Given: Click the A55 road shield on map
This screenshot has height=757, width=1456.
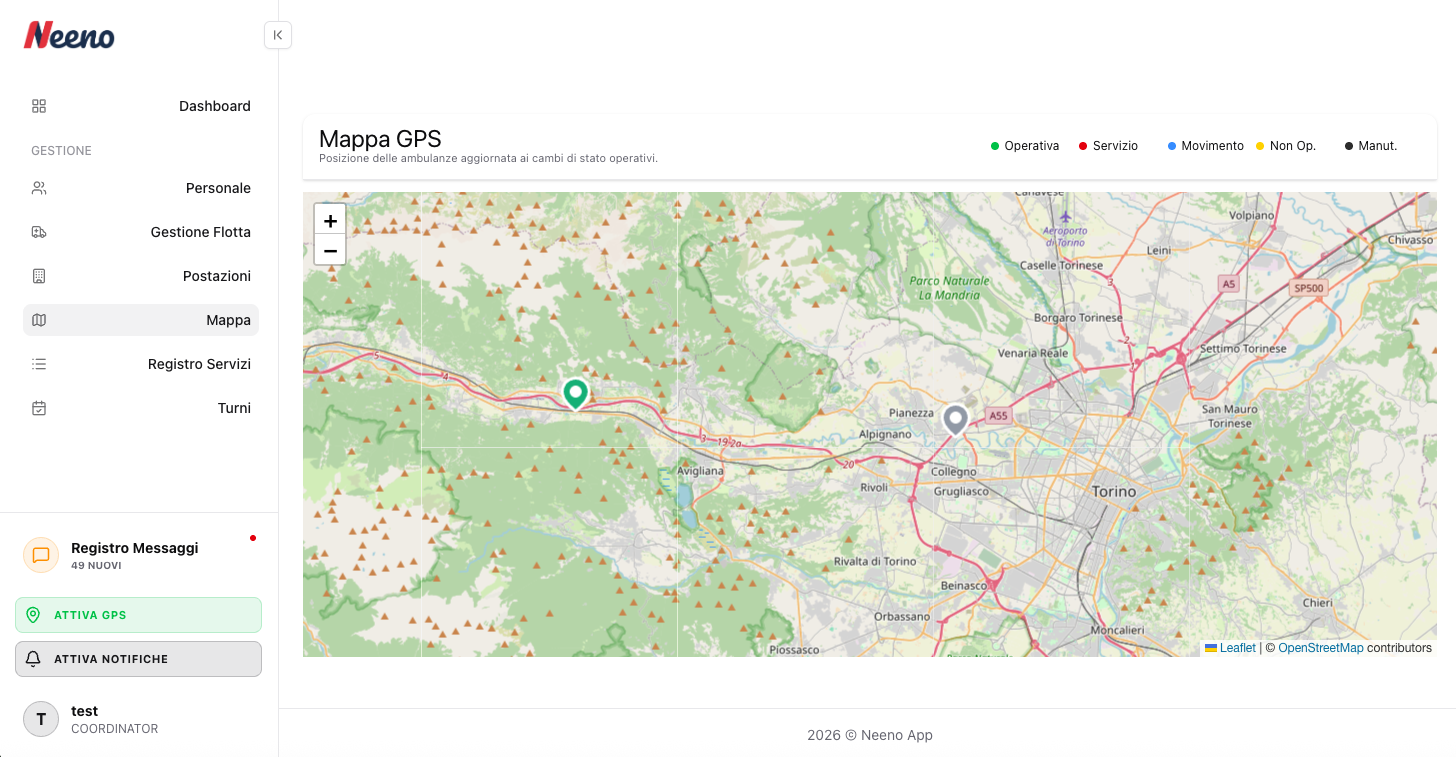Looking at the screenshot, I should 997,415.
